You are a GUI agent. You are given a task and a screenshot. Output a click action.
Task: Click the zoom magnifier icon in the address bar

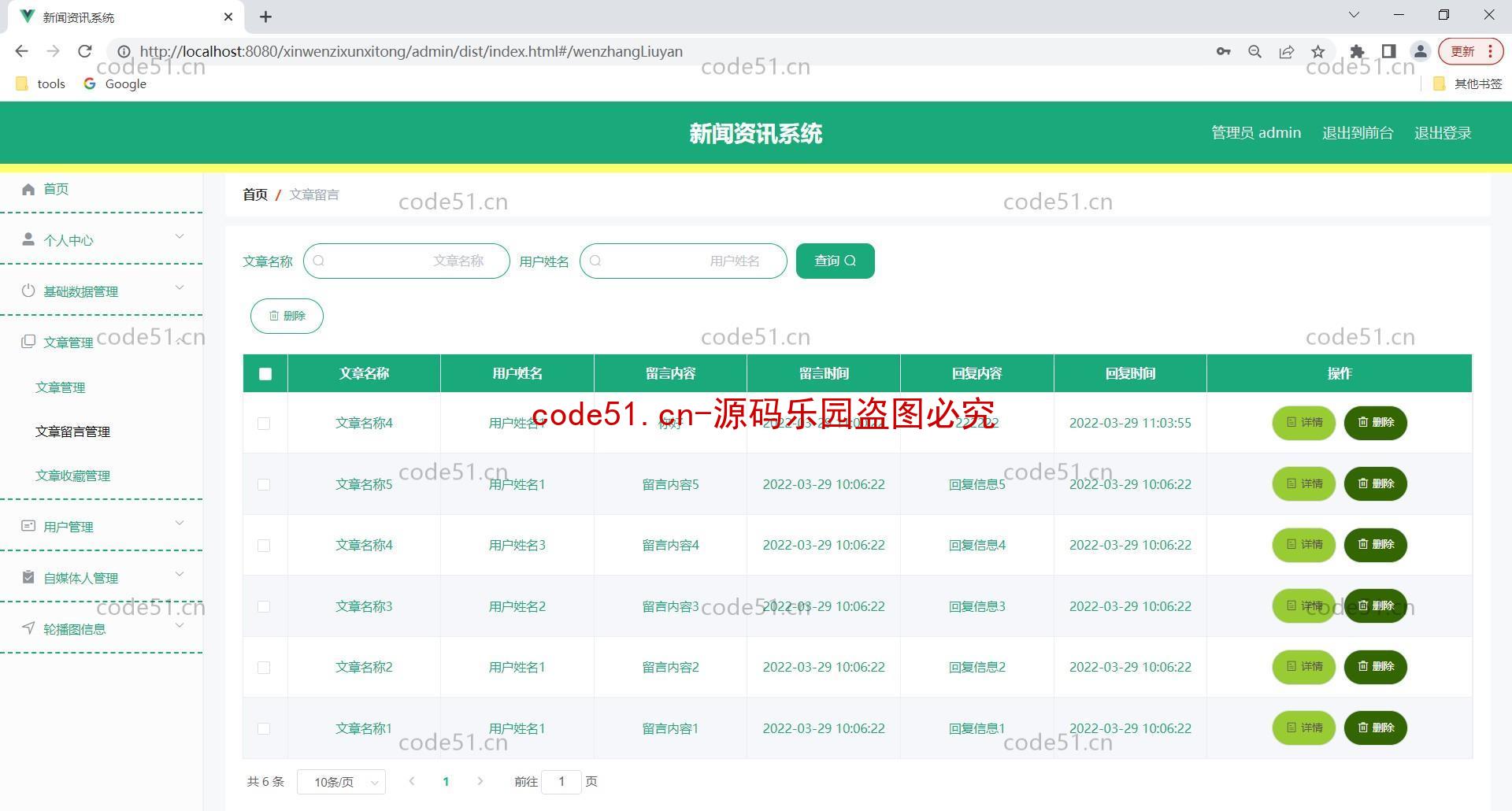[1255, 51]
